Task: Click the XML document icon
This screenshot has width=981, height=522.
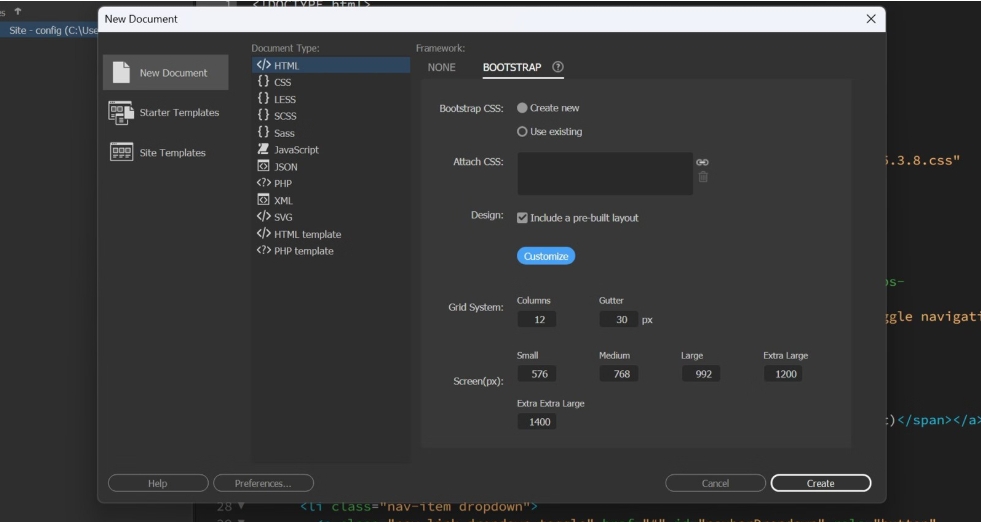Action: pyautogui.click(x=263, y=200)
